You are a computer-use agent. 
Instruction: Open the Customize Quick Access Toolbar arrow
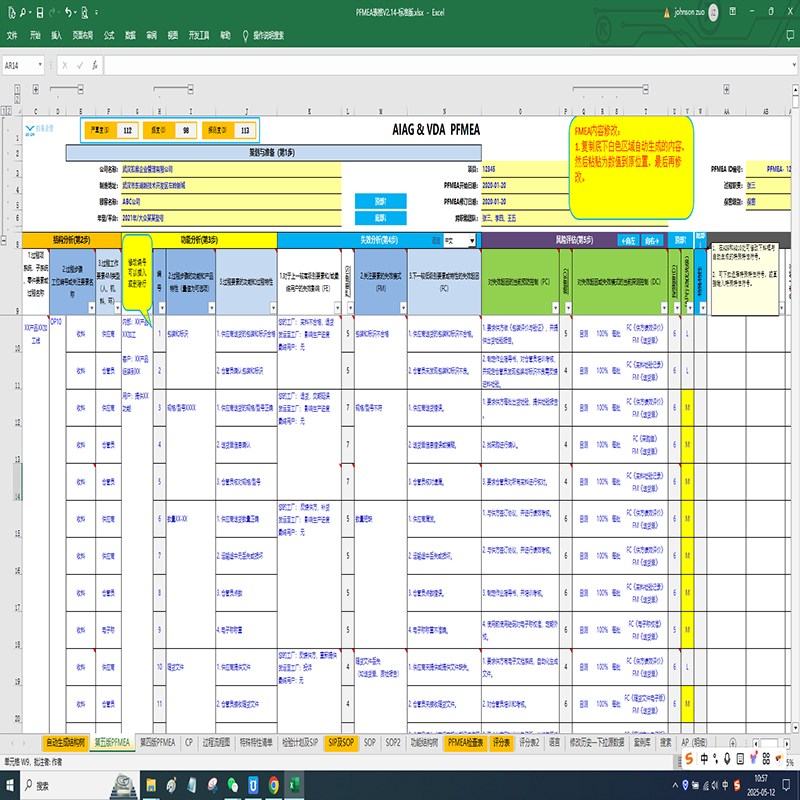pos(96,12)
